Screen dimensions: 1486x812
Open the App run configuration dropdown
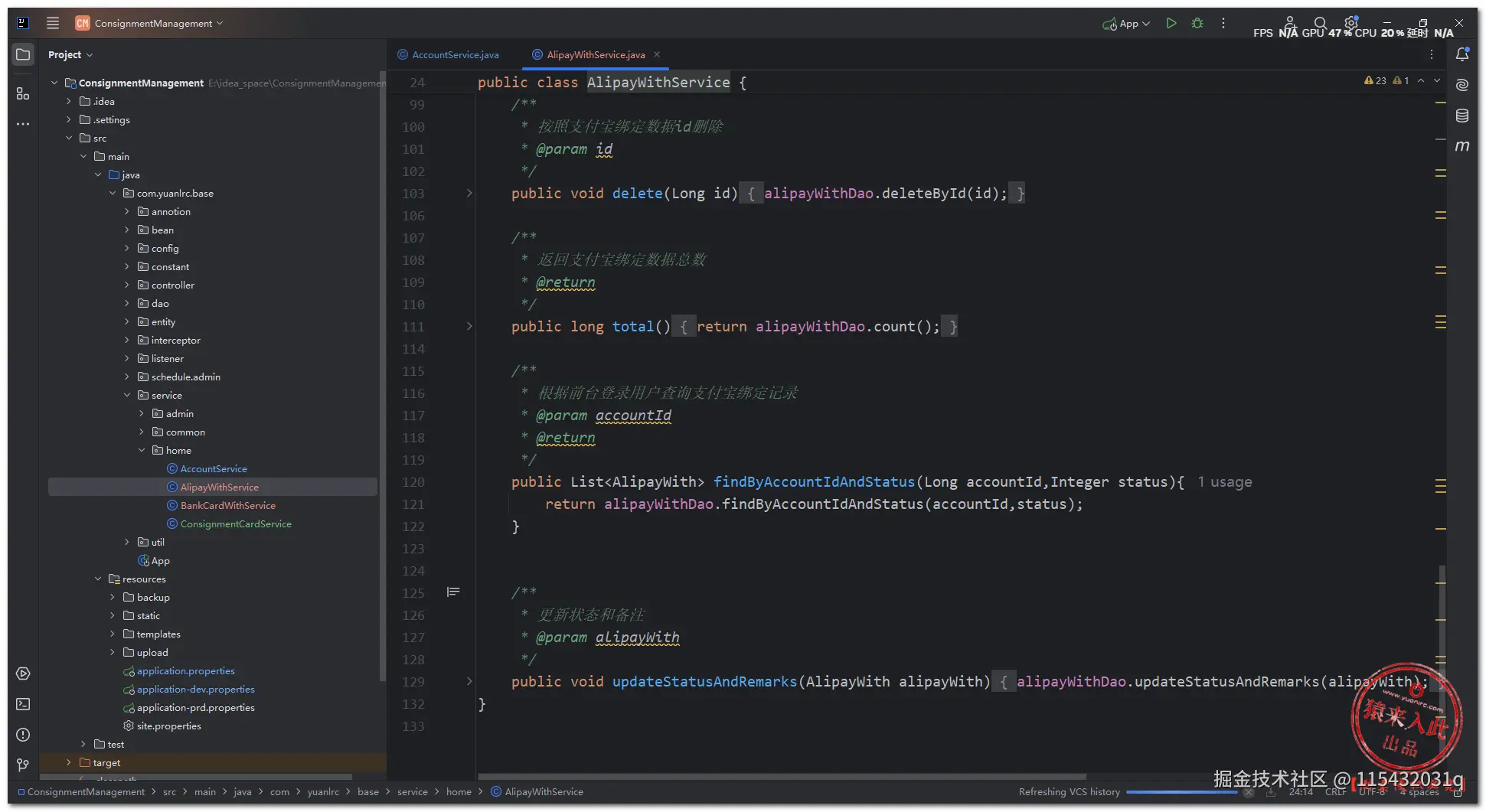point(1126,24)
